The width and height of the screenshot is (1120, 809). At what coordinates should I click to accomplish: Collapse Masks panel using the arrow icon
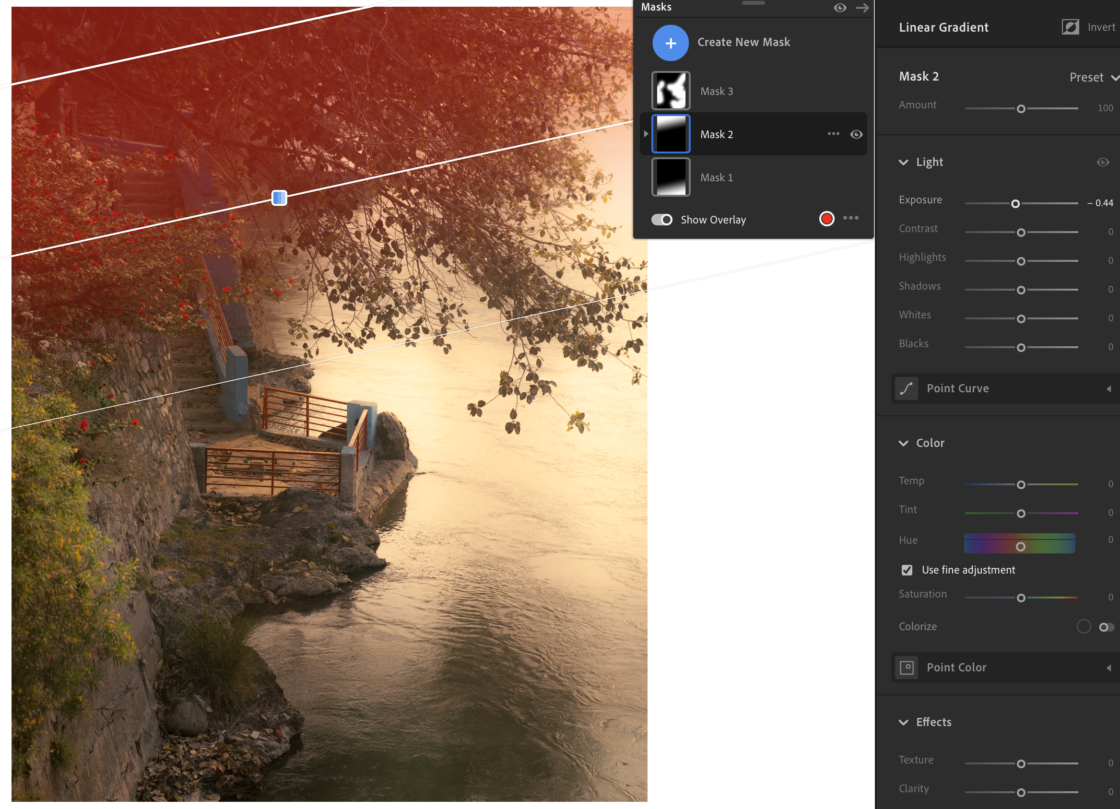[x=862, y=8]
